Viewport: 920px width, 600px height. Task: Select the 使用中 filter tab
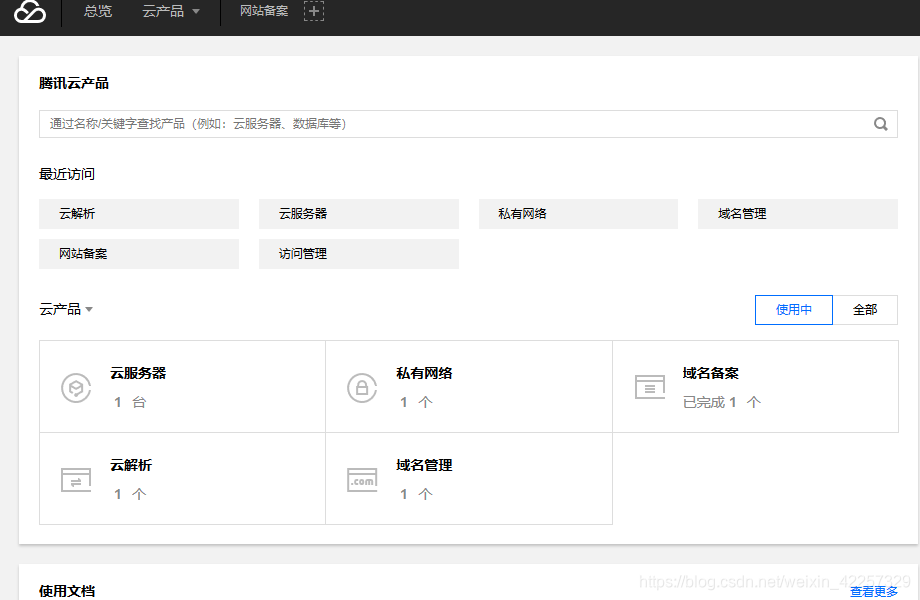coord(793,310)
